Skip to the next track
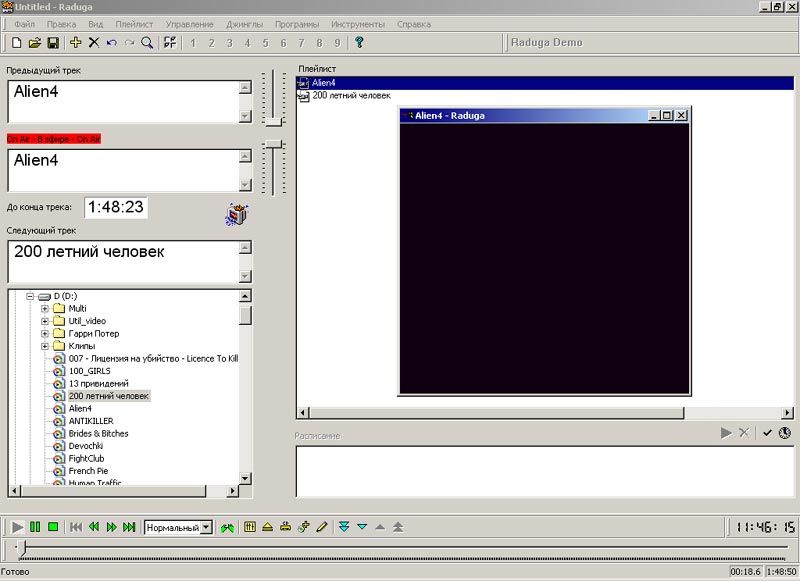Viewport: 800px width, 581px height. 129,527
